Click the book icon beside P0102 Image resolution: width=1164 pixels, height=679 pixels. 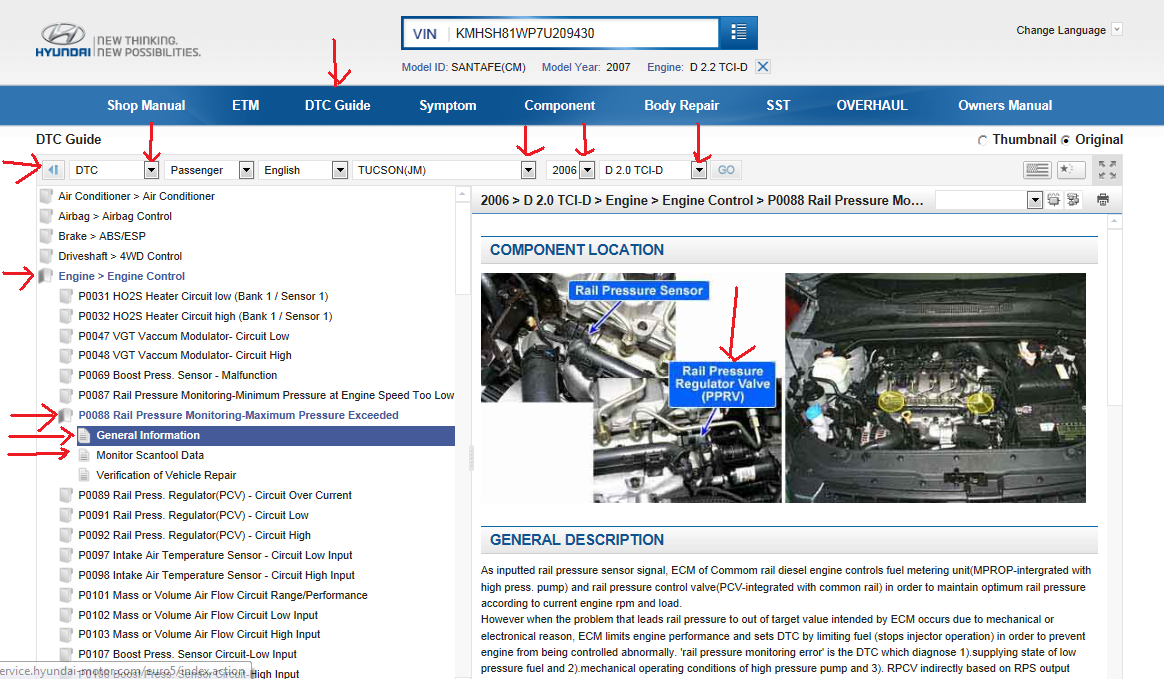tap(66, 615)
